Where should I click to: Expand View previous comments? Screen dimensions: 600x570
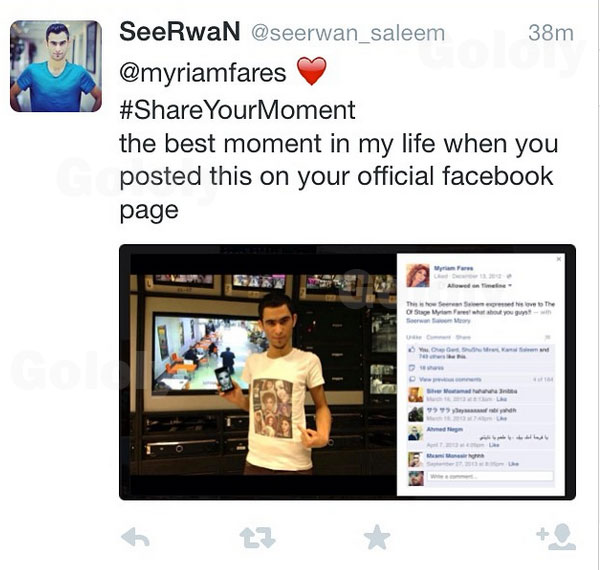[450, 379]
